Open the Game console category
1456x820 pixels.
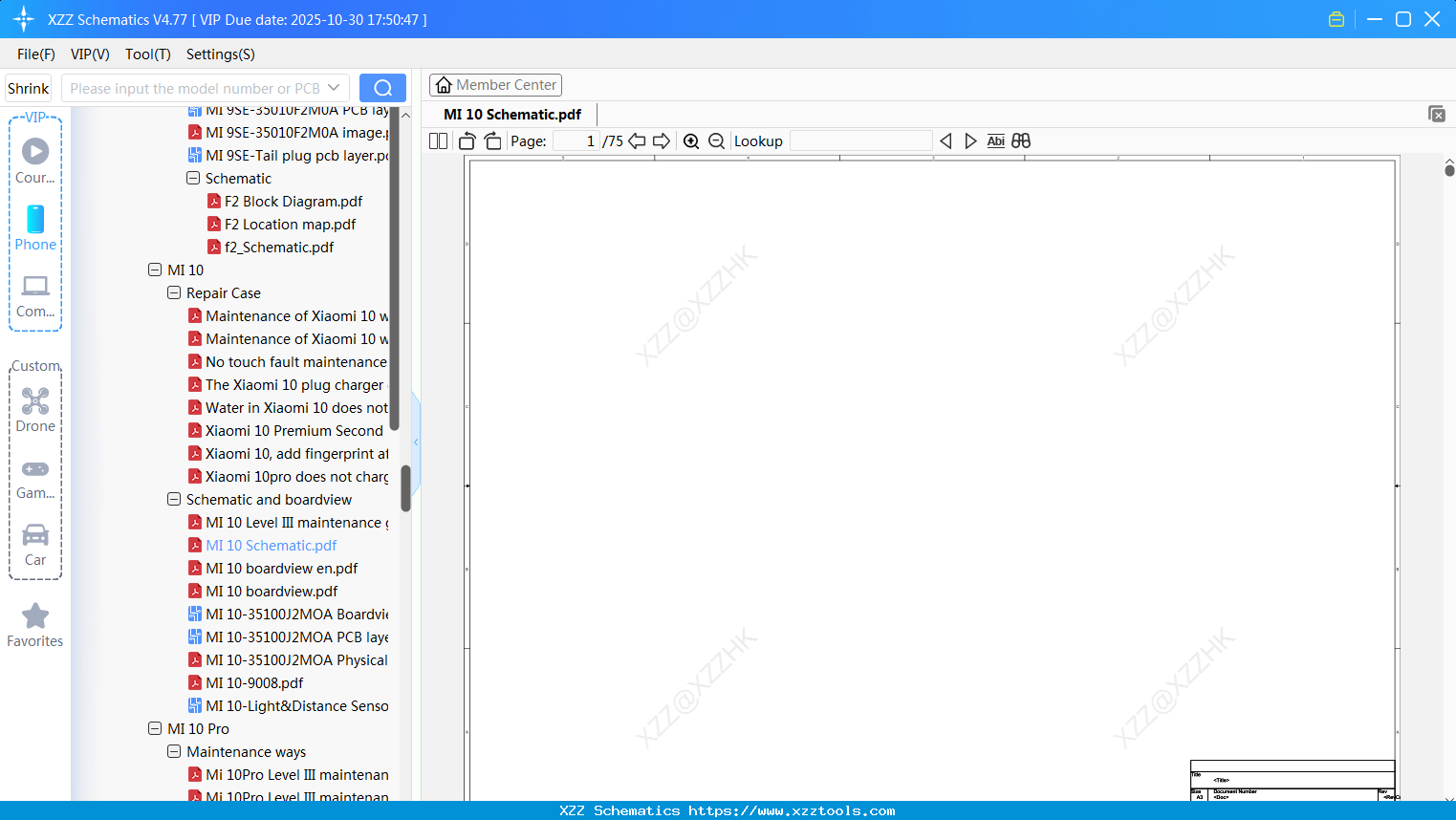tap(35, 478)
